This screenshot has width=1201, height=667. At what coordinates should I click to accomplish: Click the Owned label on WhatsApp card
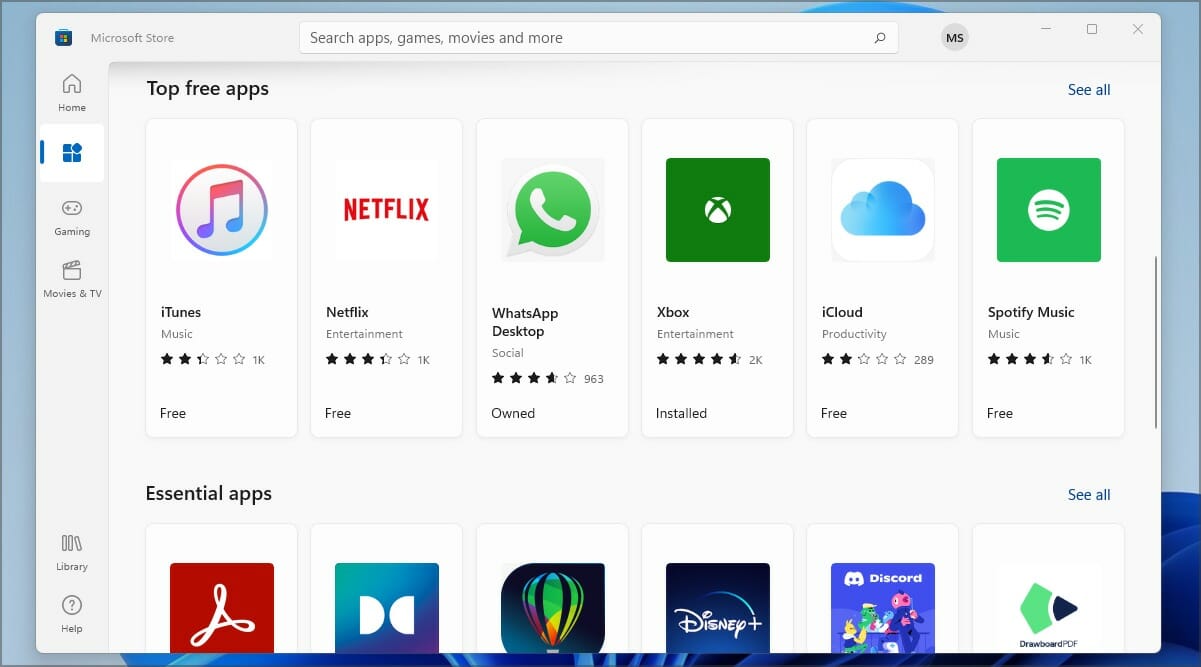pyautogui.click(x=513, y=413)
